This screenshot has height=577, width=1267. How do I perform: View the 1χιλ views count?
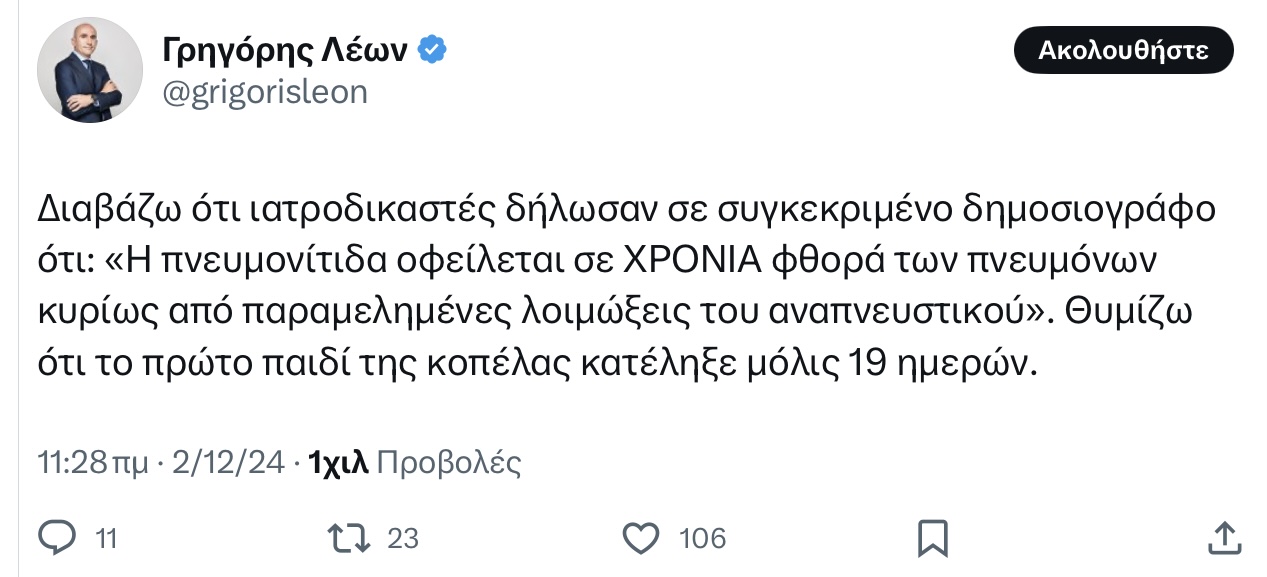click(x=340, y=463)
